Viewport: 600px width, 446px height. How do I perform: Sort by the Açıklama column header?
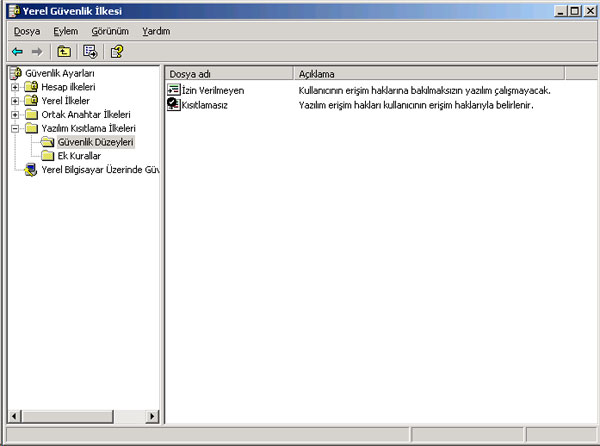pos(429,74)
